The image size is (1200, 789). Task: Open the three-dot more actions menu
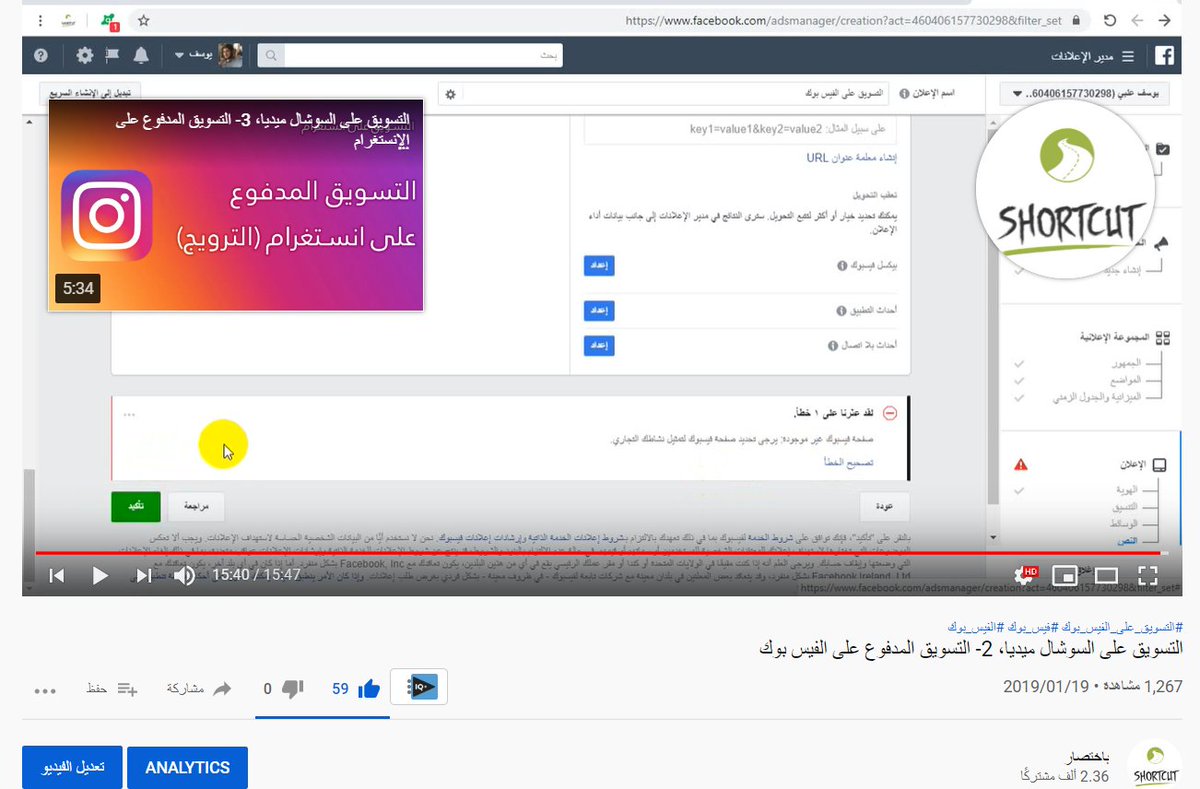[46, 690]
